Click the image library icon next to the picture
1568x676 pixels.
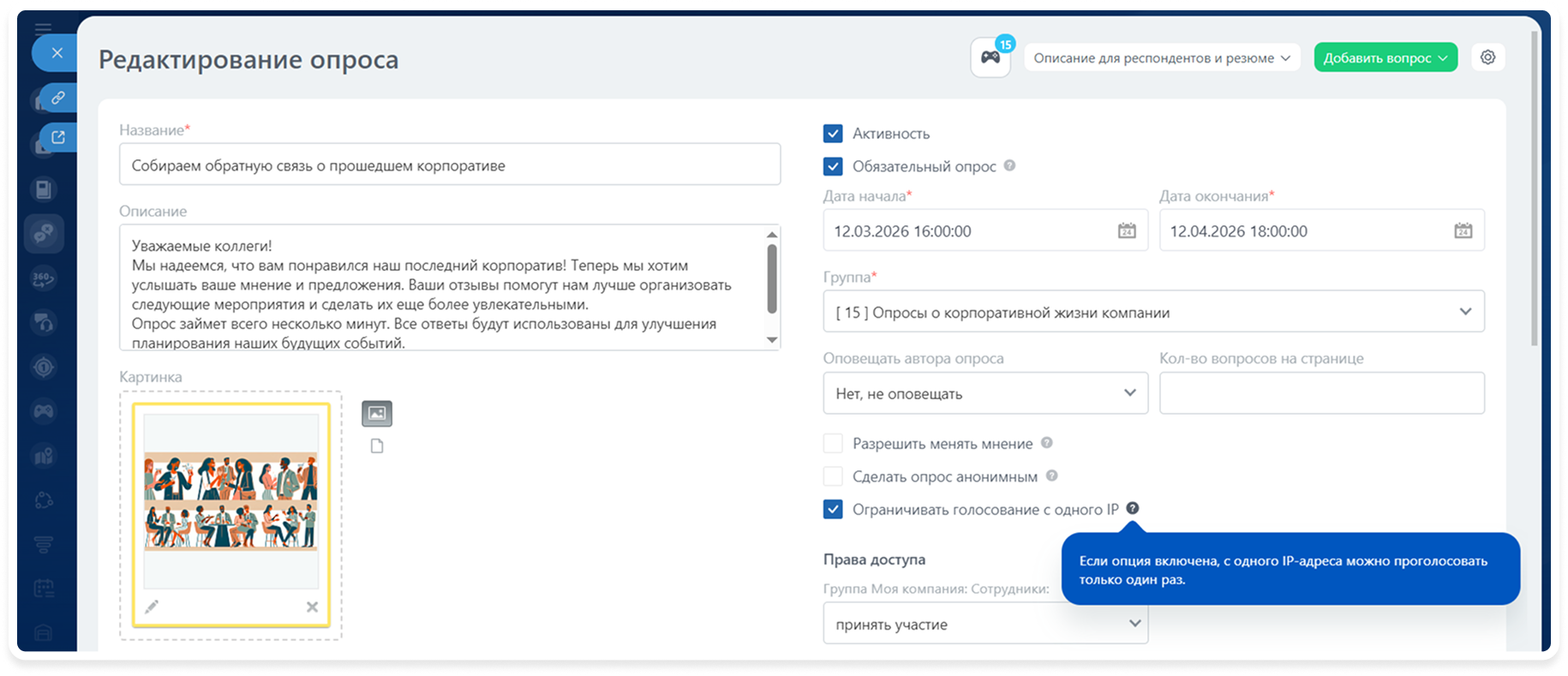coord(377,414)
